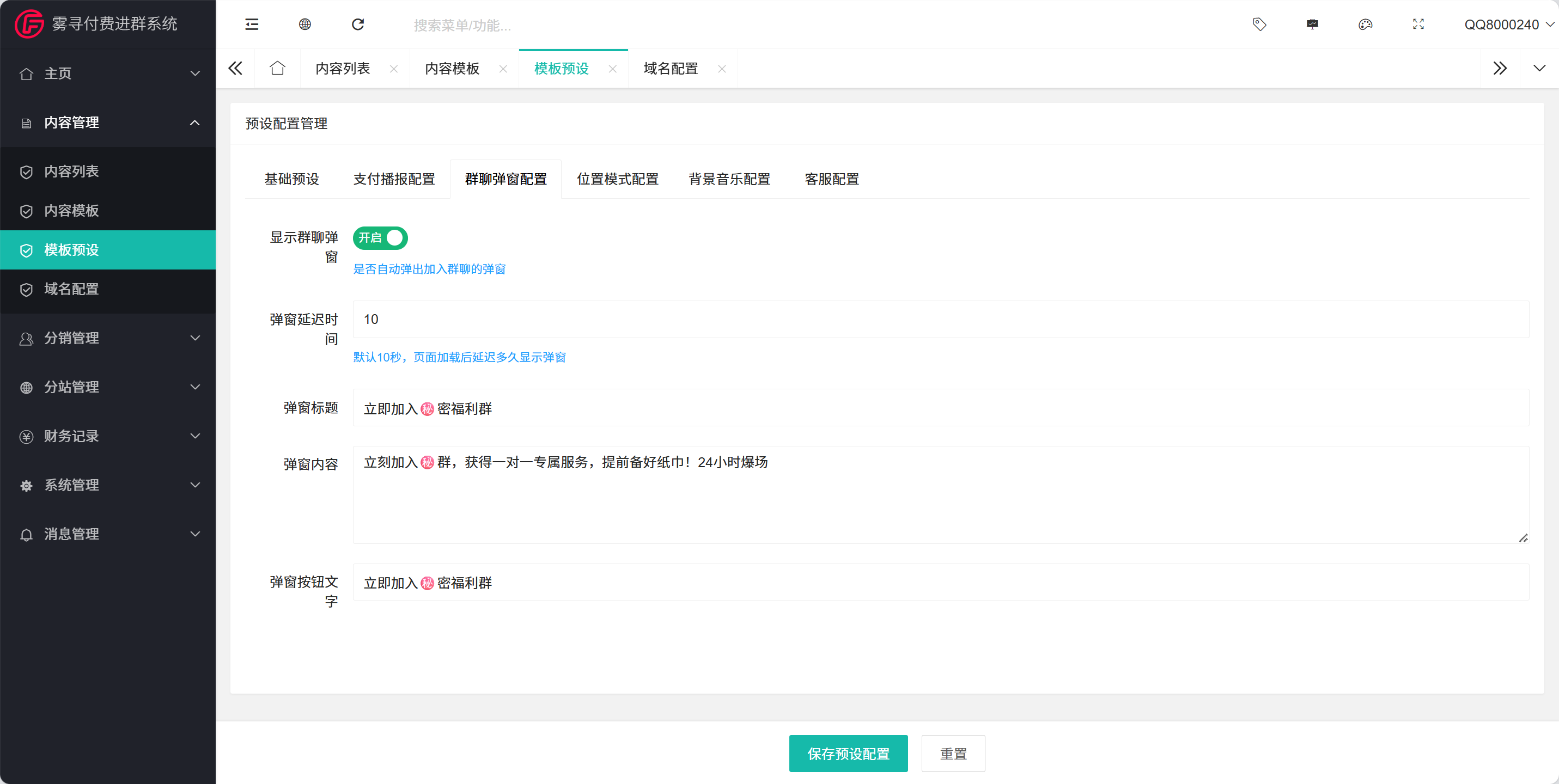1559x784 pixels.
Task: Open the tab operations dropdown arrow
Action: tap(1539, 69)
